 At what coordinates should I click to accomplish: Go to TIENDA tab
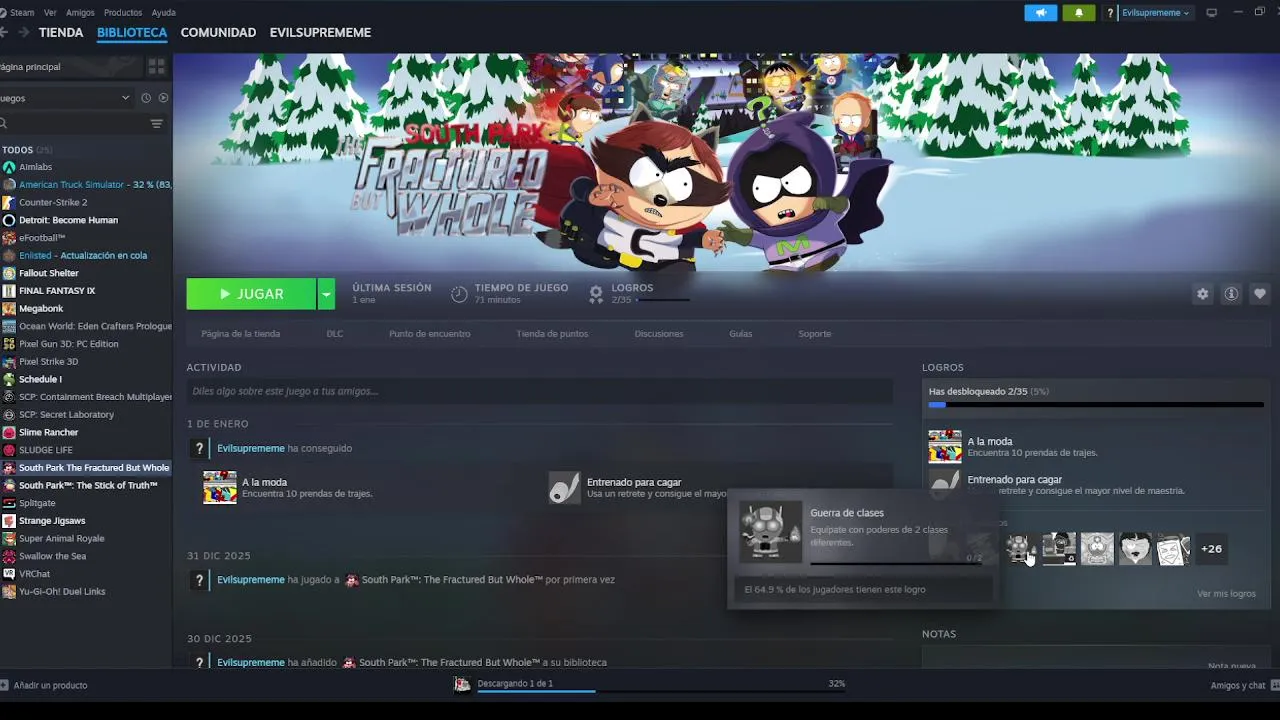(61, 32)
